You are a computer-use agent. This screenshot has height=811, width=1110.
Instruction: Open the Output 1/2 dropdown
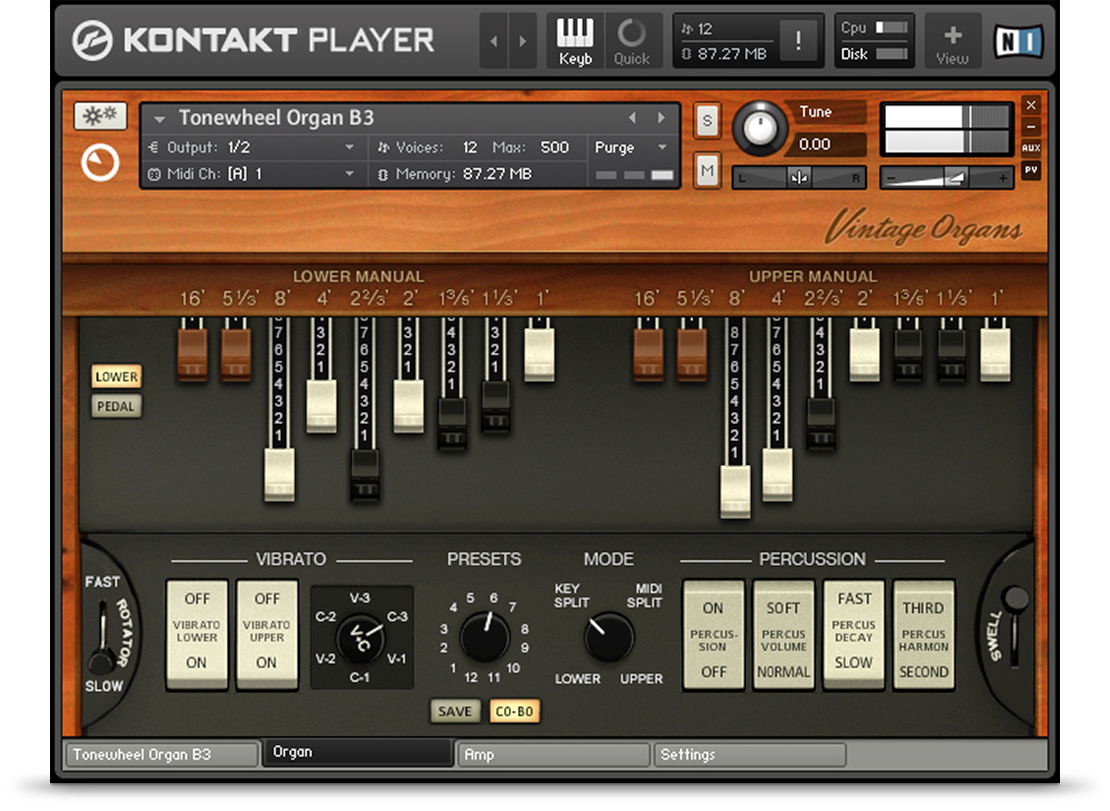(x=252, y=147)
